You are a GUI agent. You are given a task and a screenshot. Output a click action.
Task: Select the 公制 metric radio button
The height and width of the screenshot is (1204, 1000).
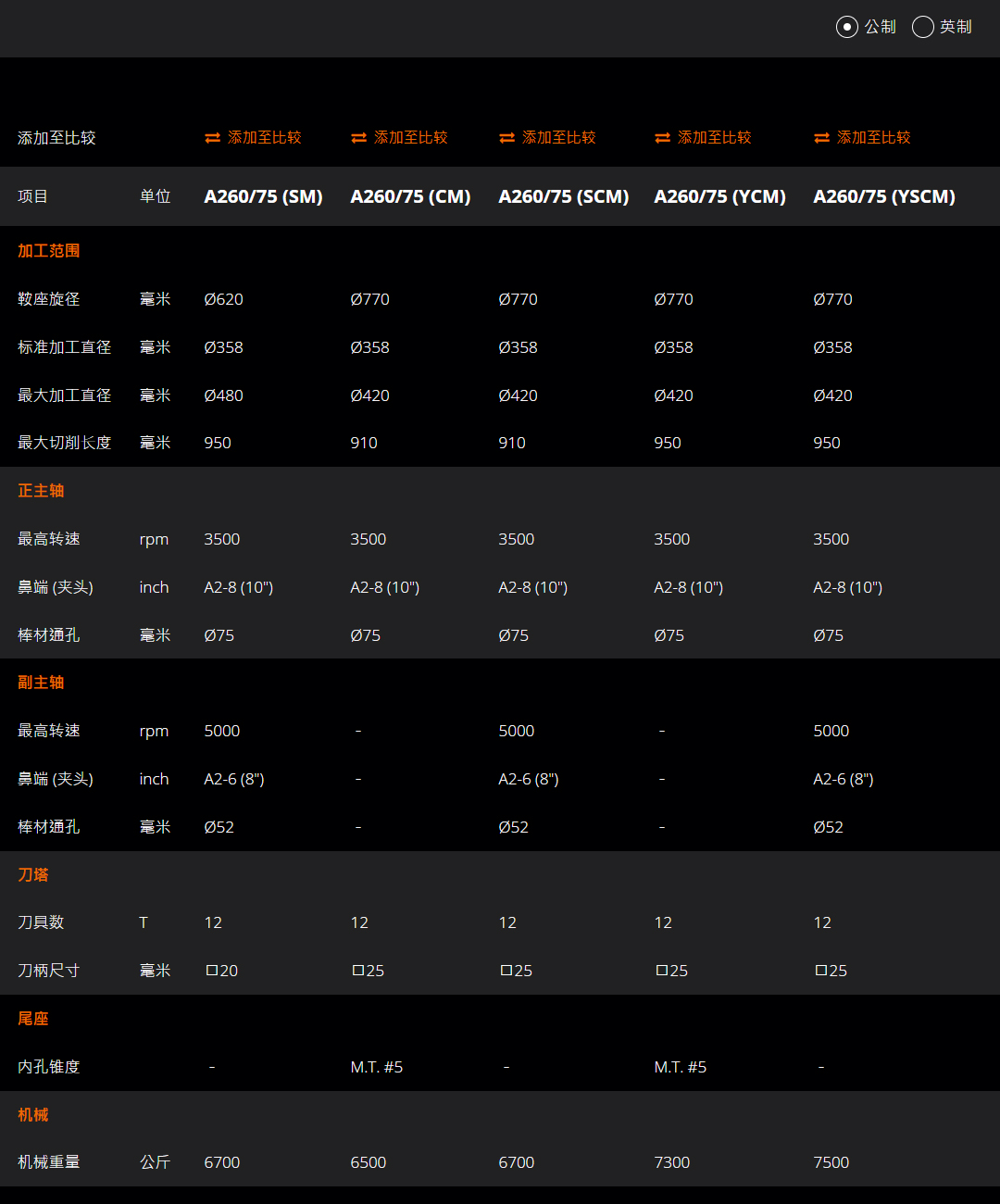[846, 27]
